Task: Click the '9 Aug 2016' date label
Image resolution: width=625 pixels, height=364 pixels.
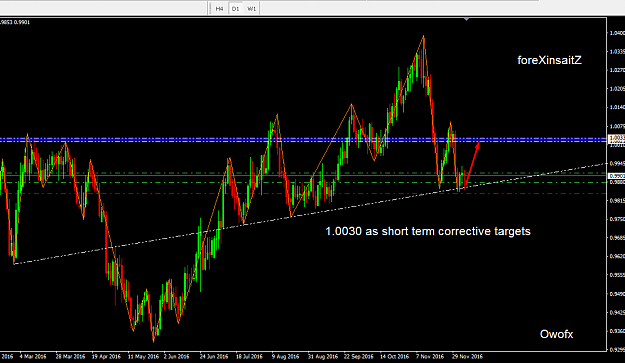Action: (285, 356)
